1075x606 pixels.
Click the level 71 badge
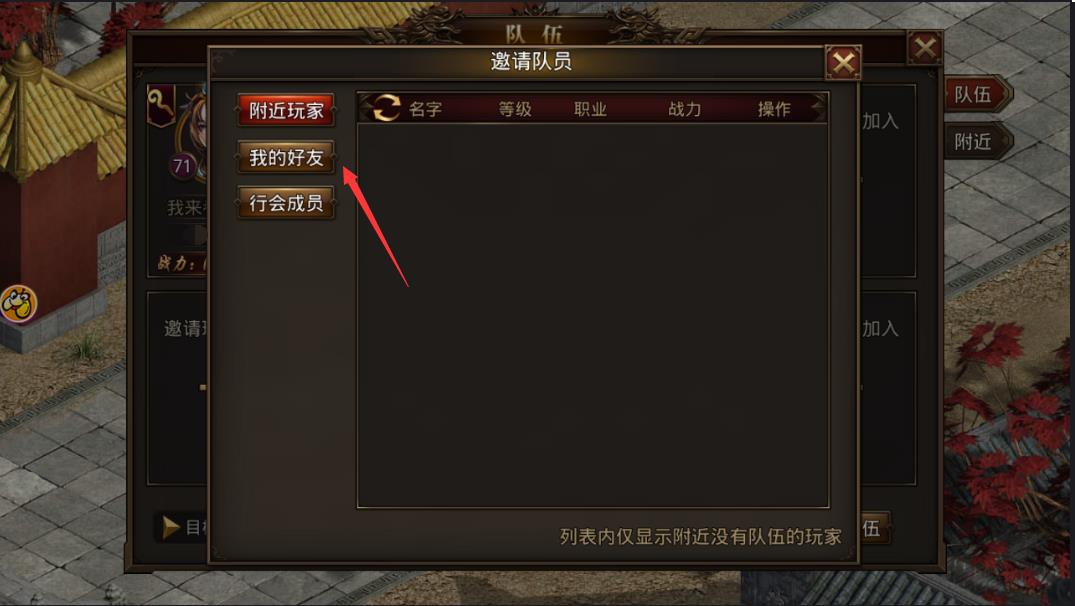click(x=182, y=166)
